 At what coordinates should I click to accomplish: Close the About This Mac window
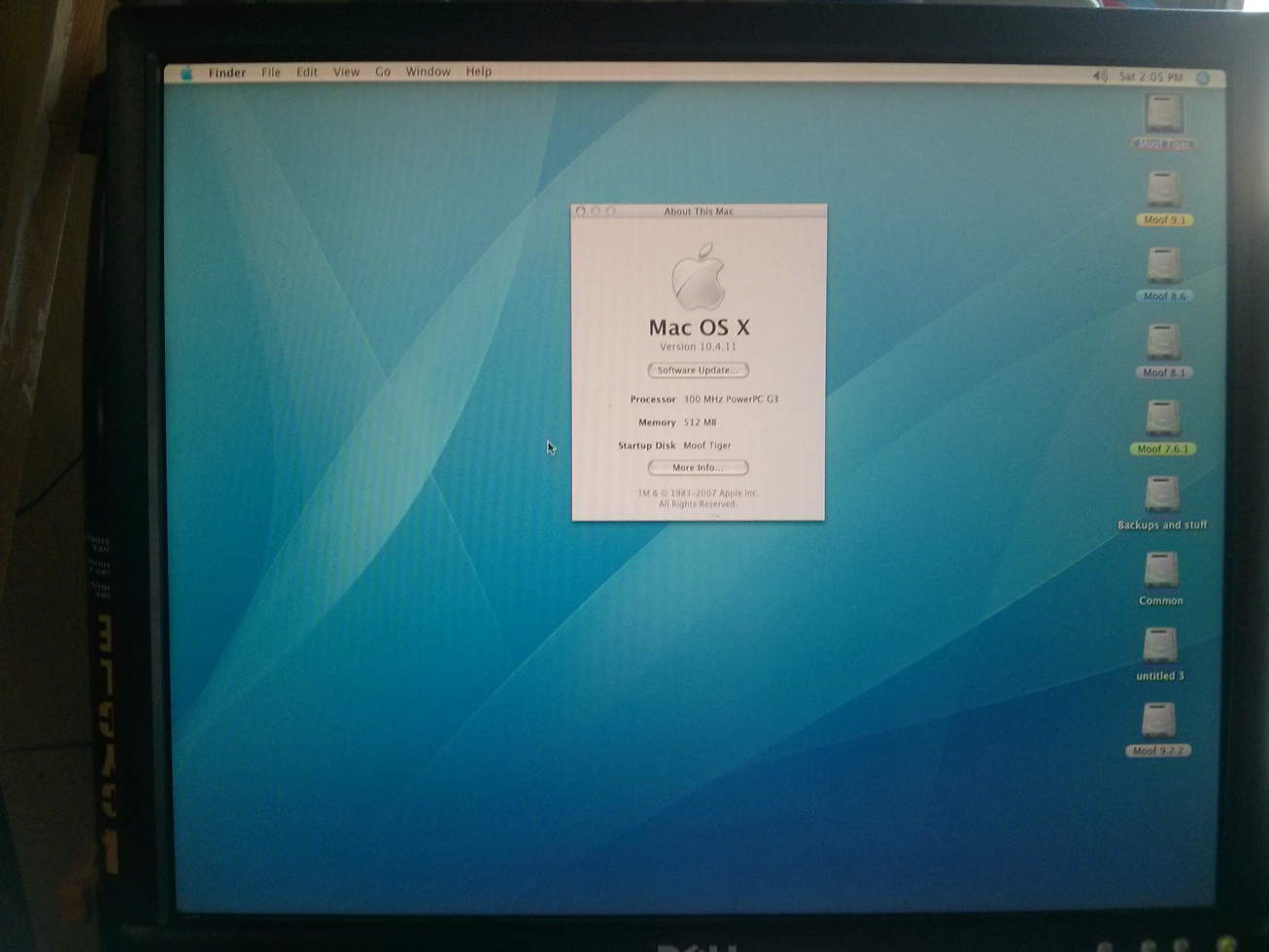581,211
